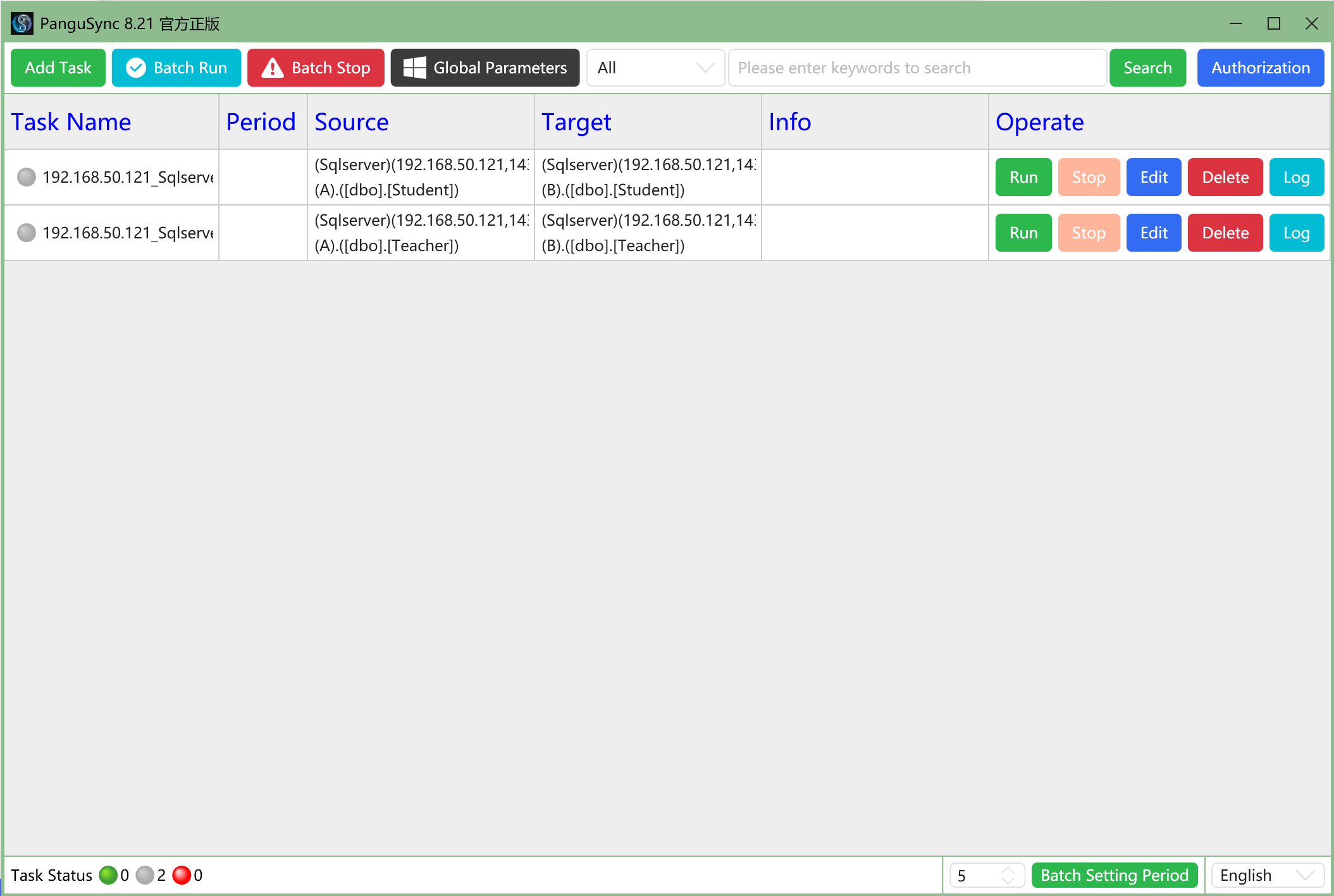Click the PanguSync app logo icon
The width and height of the screenshot is (1334, 896).
click(22, 23)
